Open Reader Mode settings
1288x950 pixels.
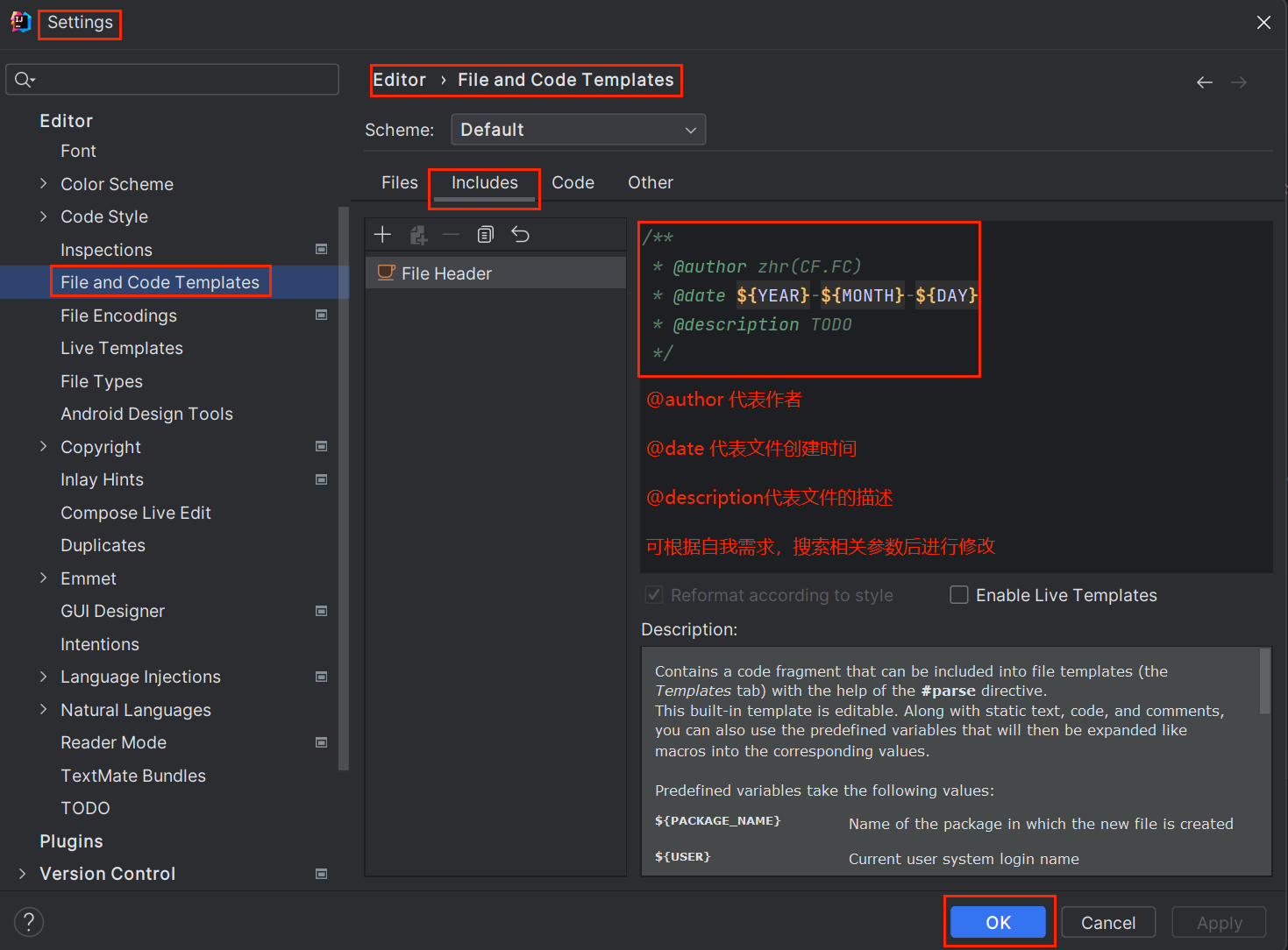[114, 742]
